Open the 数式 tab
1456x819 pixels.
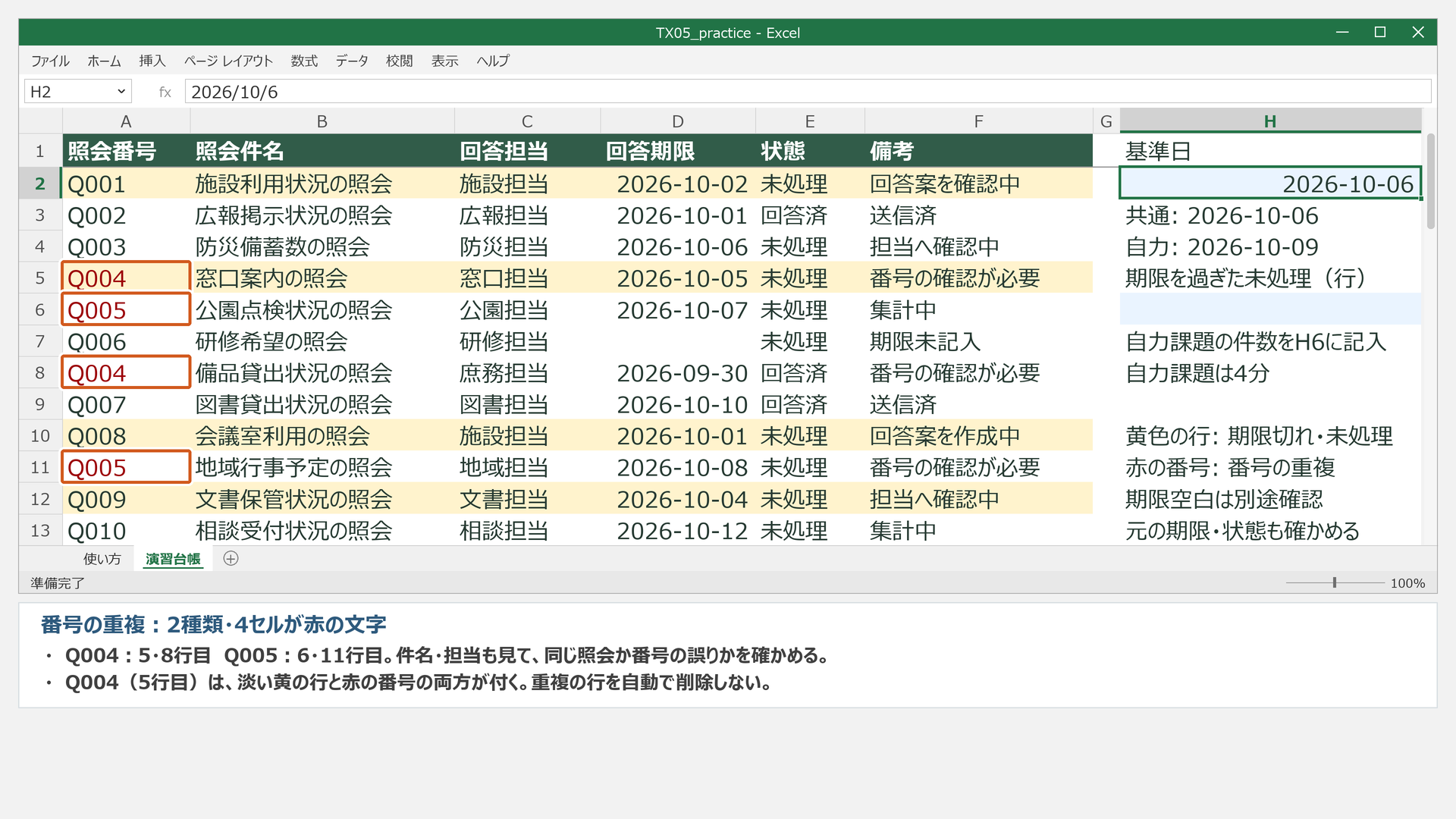tap(304, 61)
